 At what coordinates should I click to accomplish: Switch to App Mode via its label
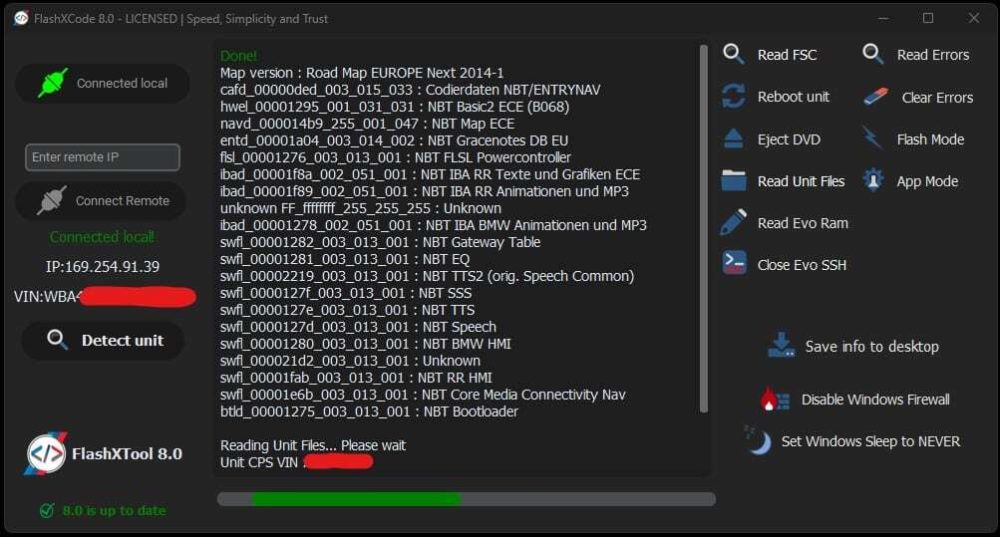(927, 182)
